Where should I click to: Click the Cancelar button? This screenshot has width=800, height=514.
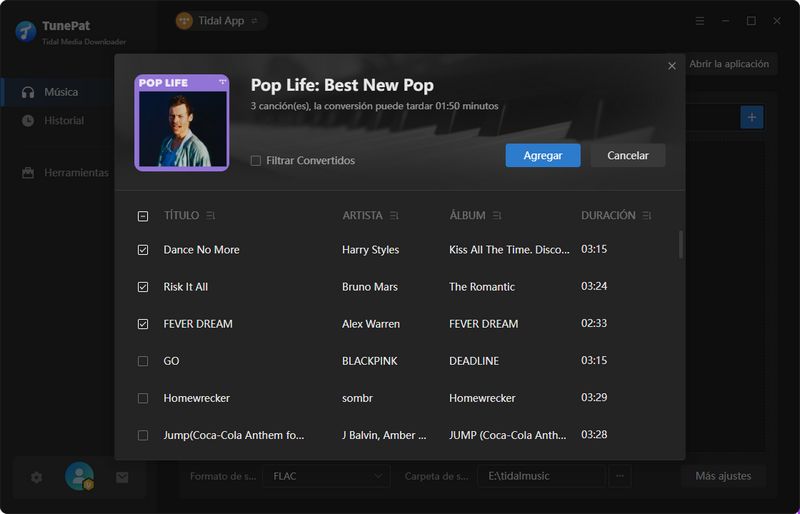click(x=628, y=155)
